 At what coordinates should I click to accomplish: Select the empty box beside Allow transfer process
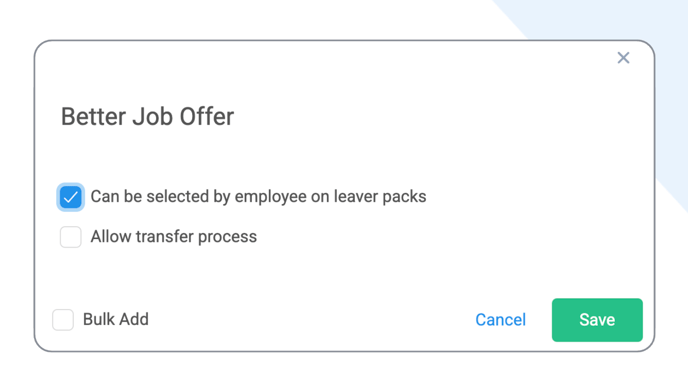point(71,237)
